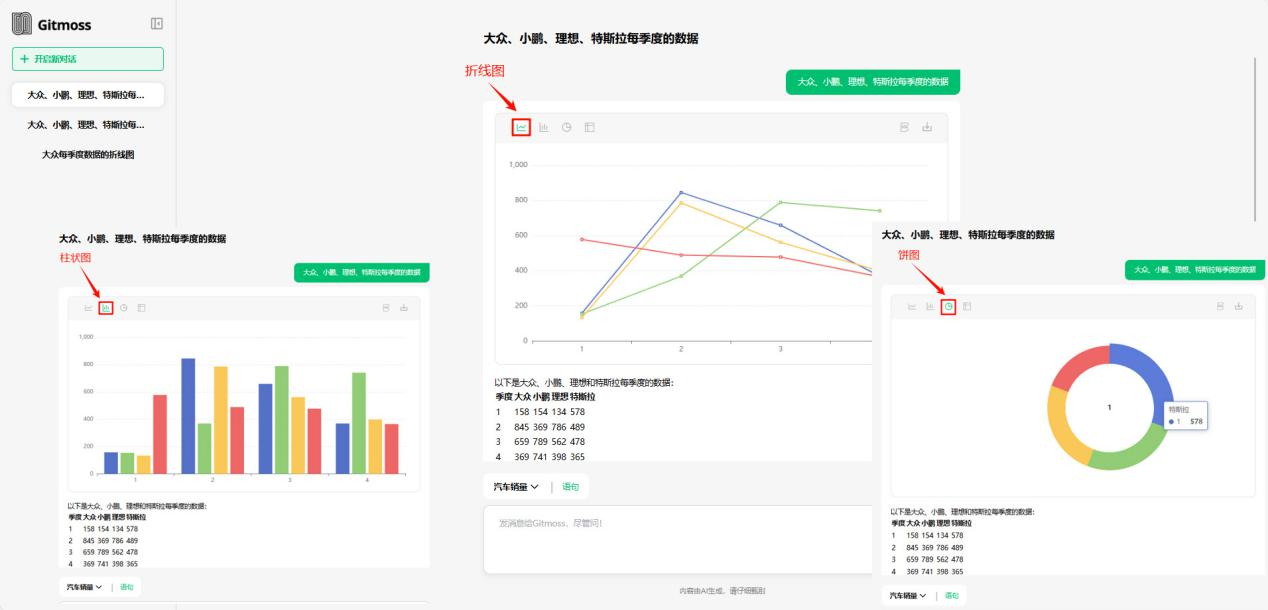The image size is (1268, 610).
Task: Select bar chart icon in pie-chart panel
Action: (x=930, y=306)
